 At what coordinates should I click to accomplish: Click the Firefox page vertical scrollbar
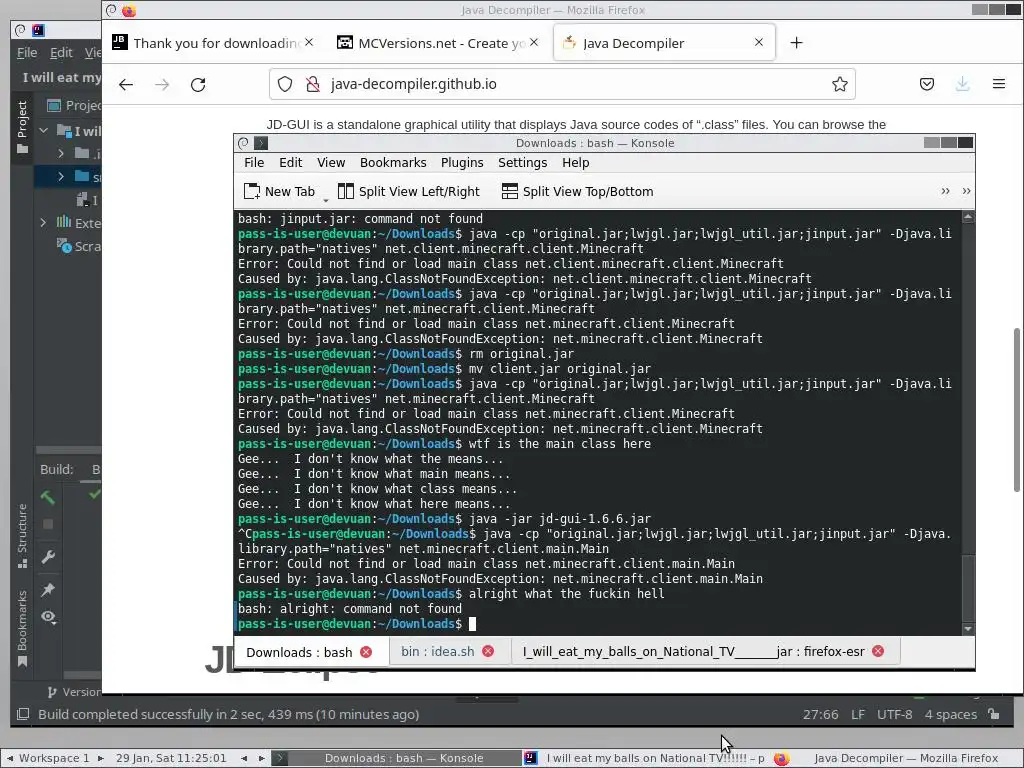[1017, 409]
